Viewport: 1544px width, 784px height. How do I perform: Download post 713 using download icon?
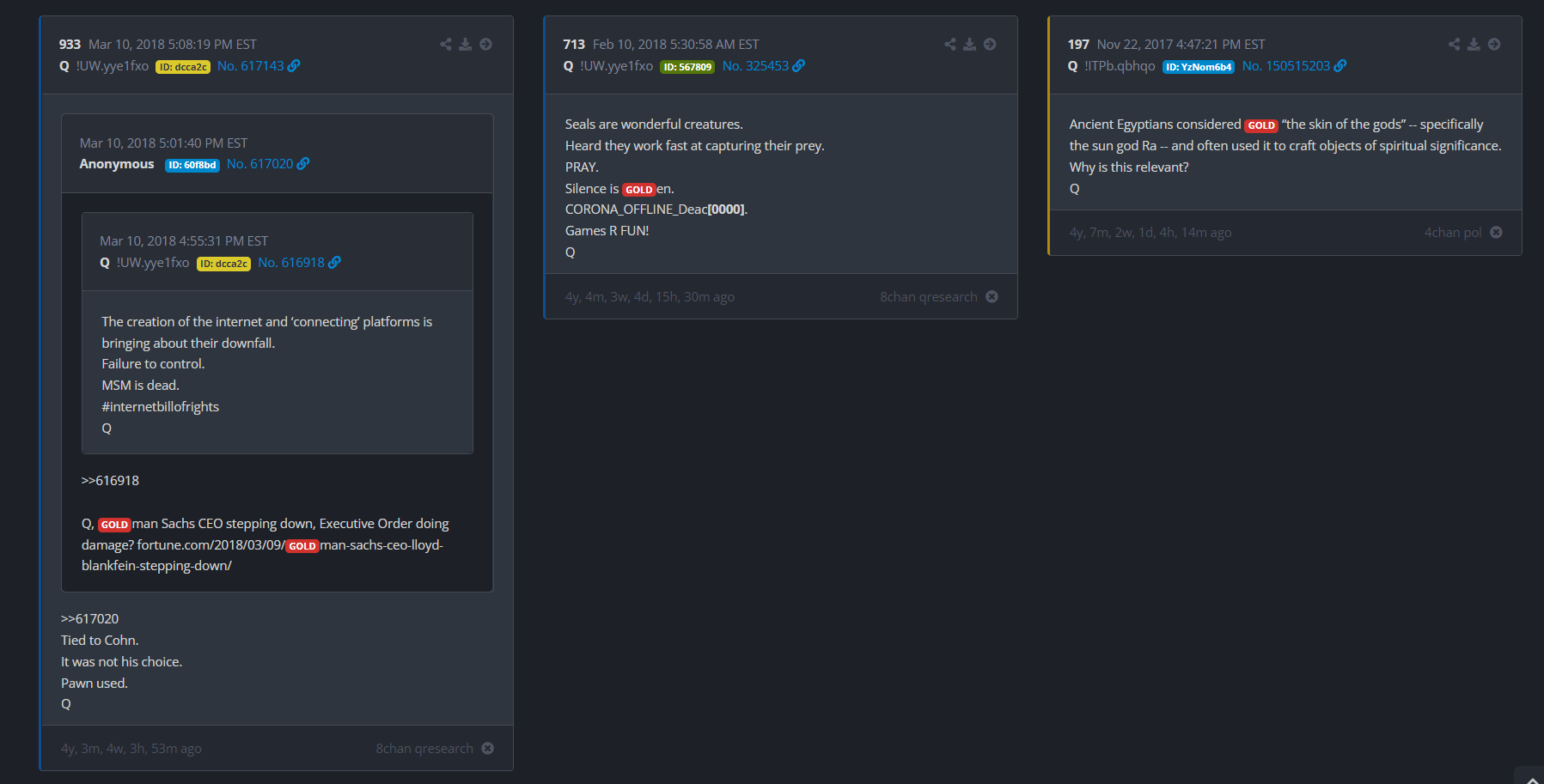pos(969,44)
